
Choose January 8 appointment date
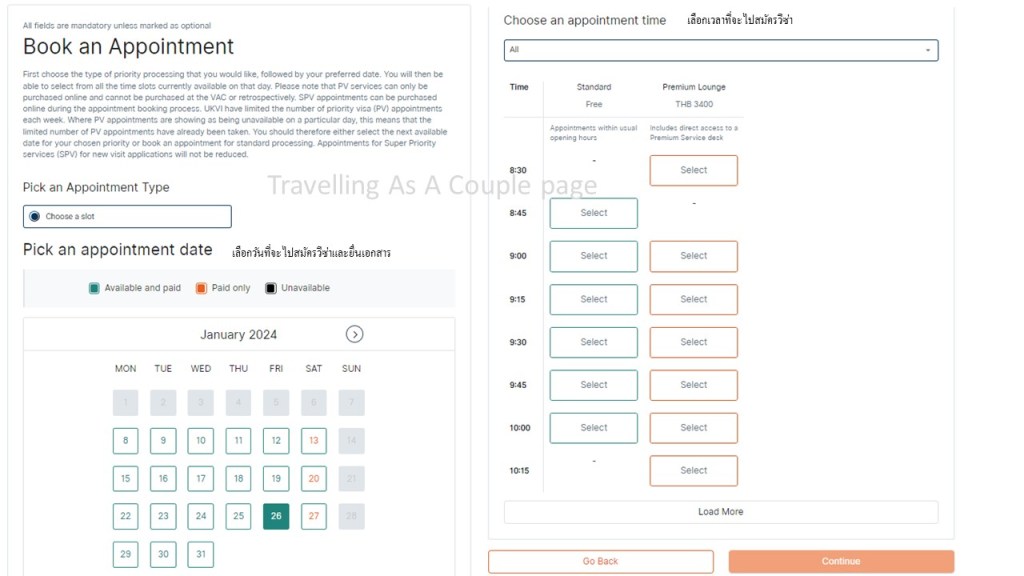[125, 441]
